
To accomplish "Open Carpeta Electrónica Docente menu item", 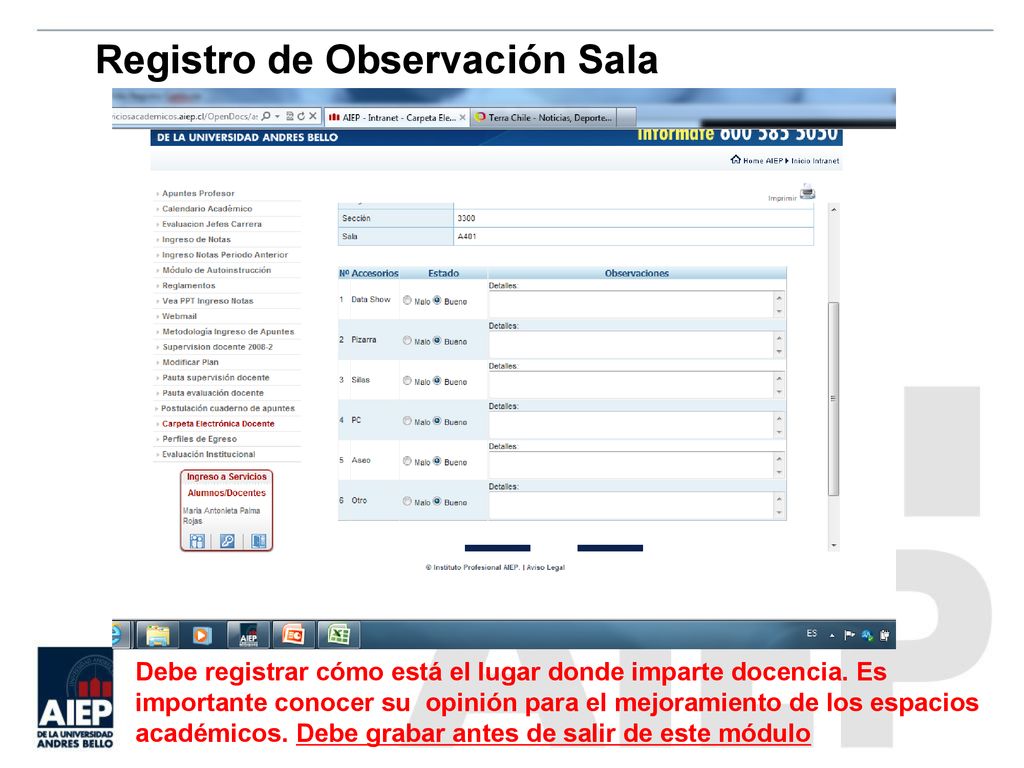I will tap(218, 423).
